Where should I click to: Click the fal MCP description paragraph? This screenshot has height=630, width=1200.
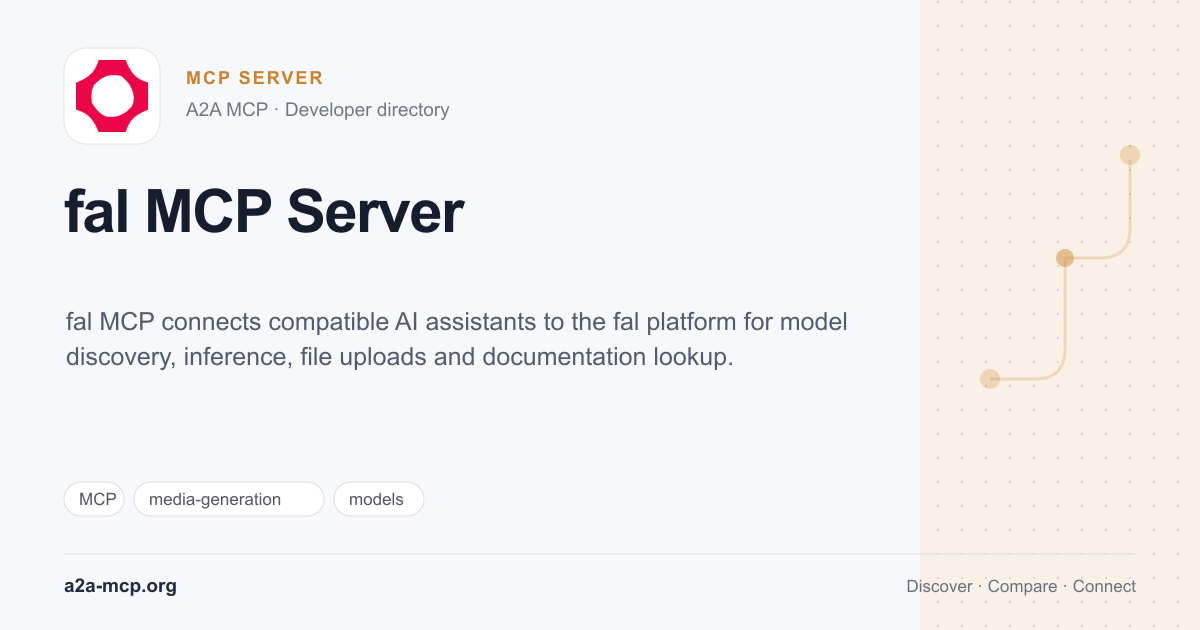(x=457, y=340)
